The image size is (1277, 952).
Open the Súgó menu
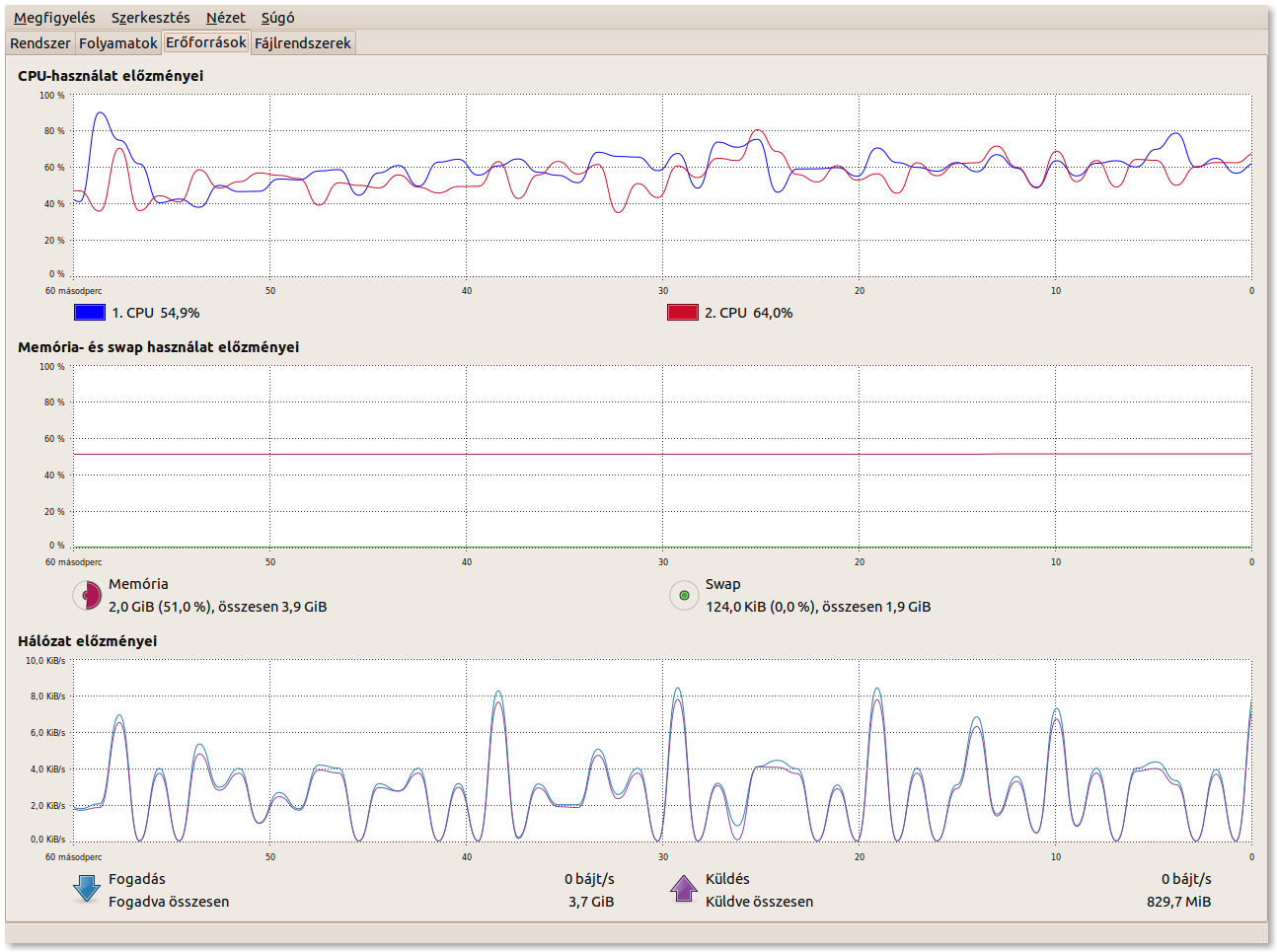tap(277, 18)
